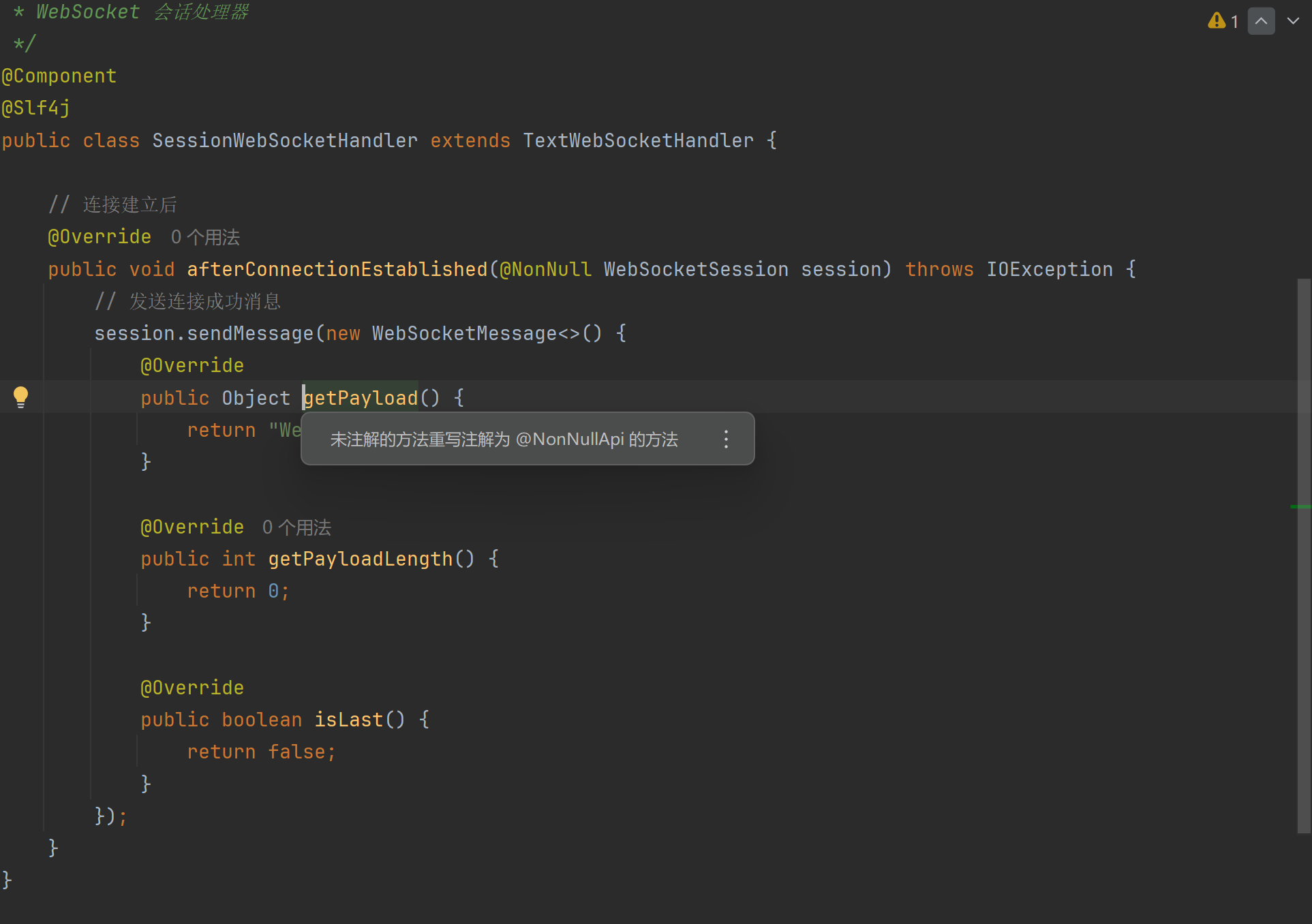The width and height of the screenshot is (1312, 924).
Task: Click the isLast method name
Action: (348, 720)
